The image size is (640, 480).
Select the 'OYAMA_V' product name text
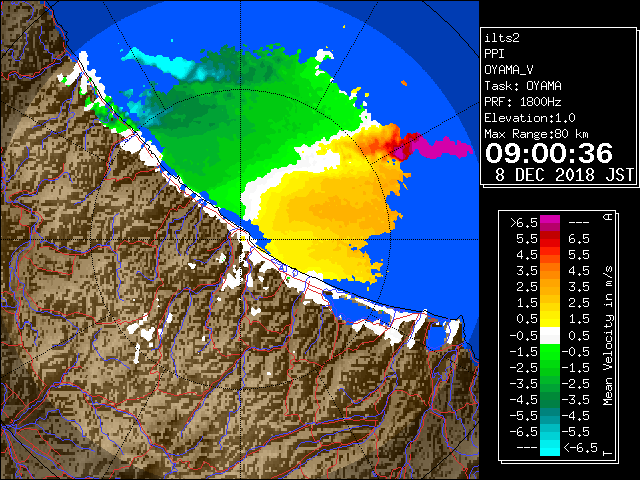pyautogui.click(x=509, y=70)
